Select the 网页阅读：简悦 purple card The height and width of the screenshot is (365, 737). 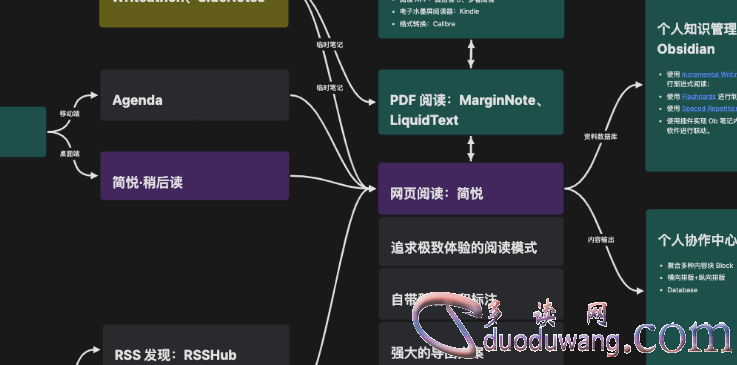tap(470, 189)
